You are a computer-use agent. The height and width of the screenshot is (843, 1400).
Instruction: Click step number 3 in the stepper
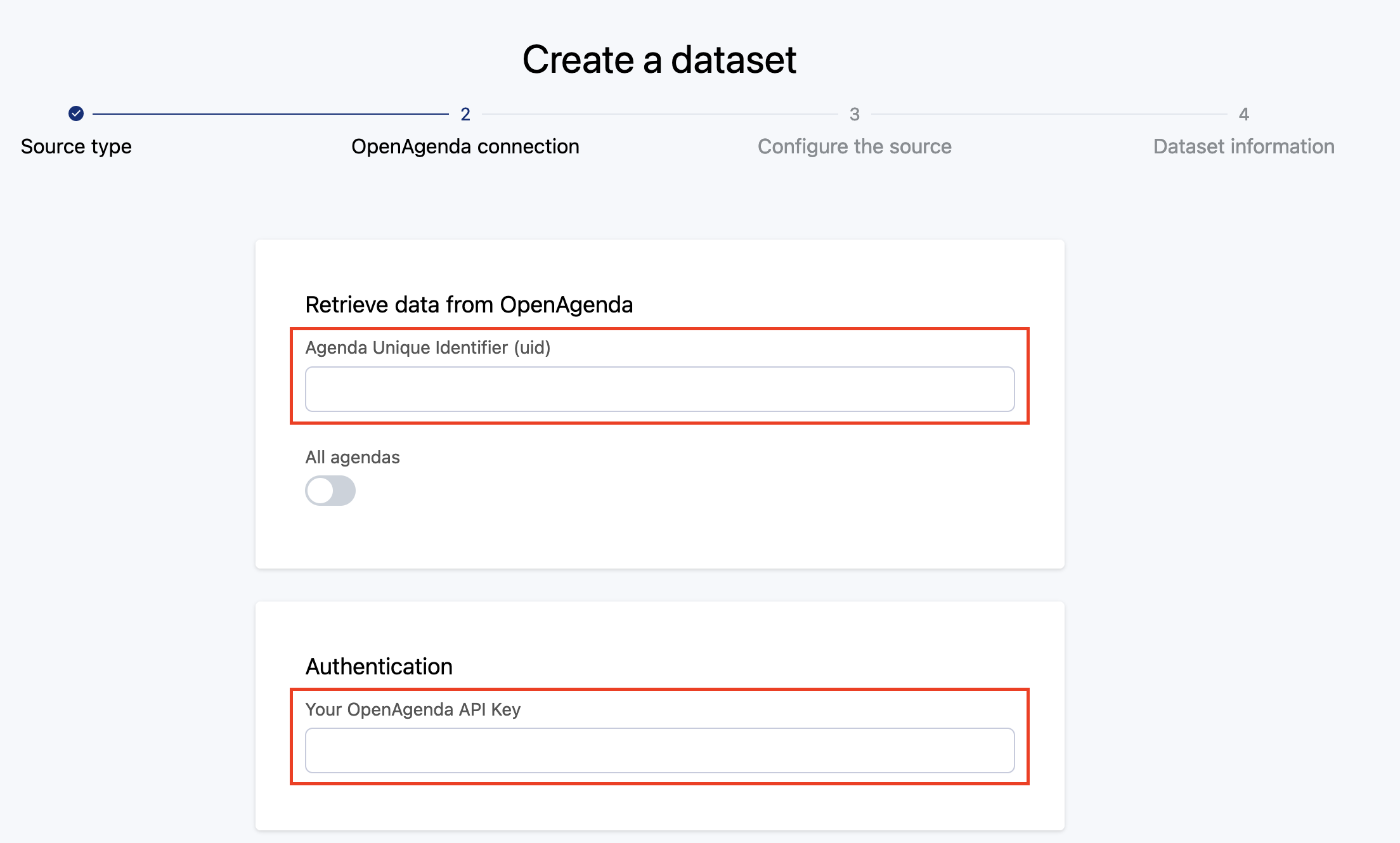[x=855, y=114]
